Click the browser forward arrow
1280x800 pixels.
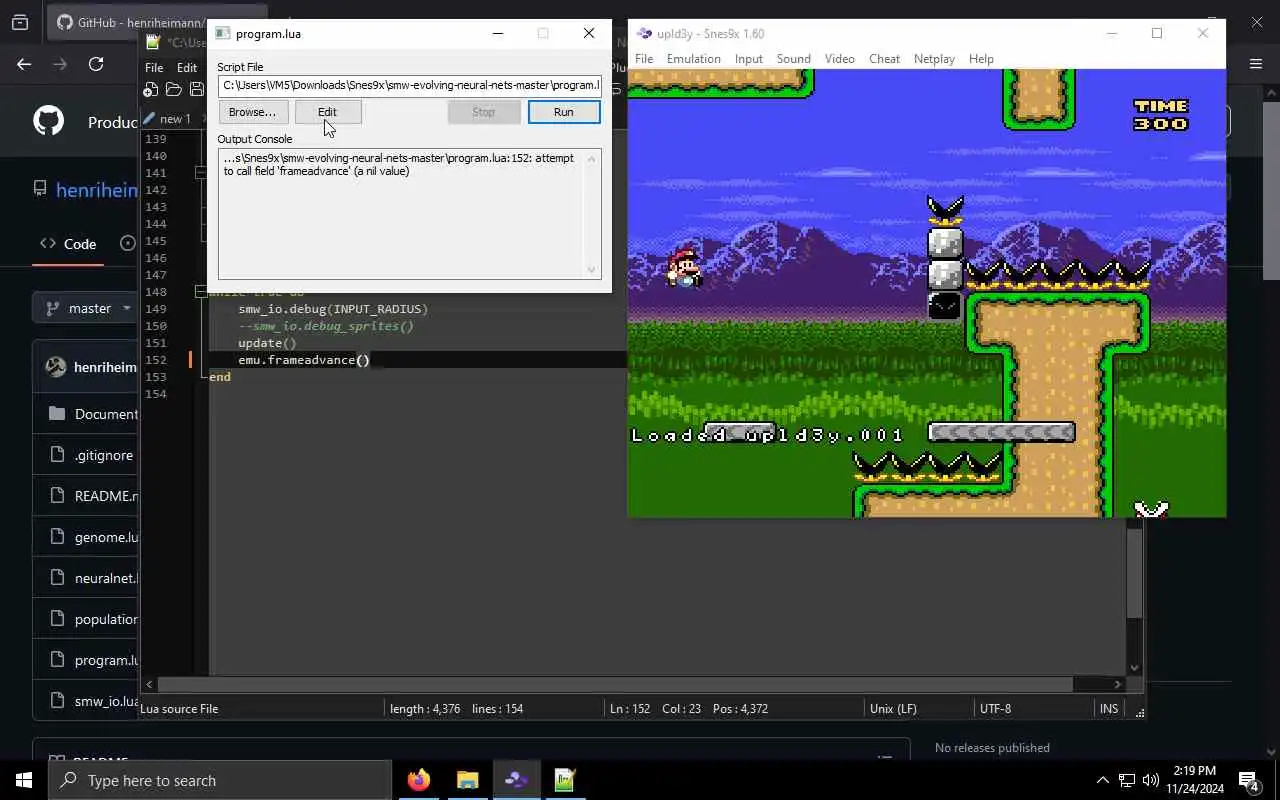[x=60, y=64]
